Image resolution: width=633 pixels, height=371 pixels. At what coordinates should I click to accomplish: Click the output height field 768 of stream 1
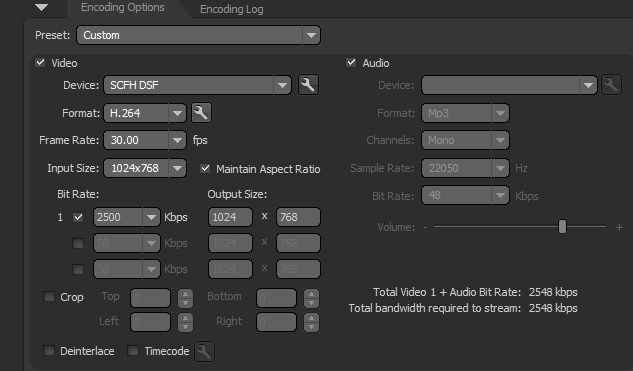click(298, 217)
